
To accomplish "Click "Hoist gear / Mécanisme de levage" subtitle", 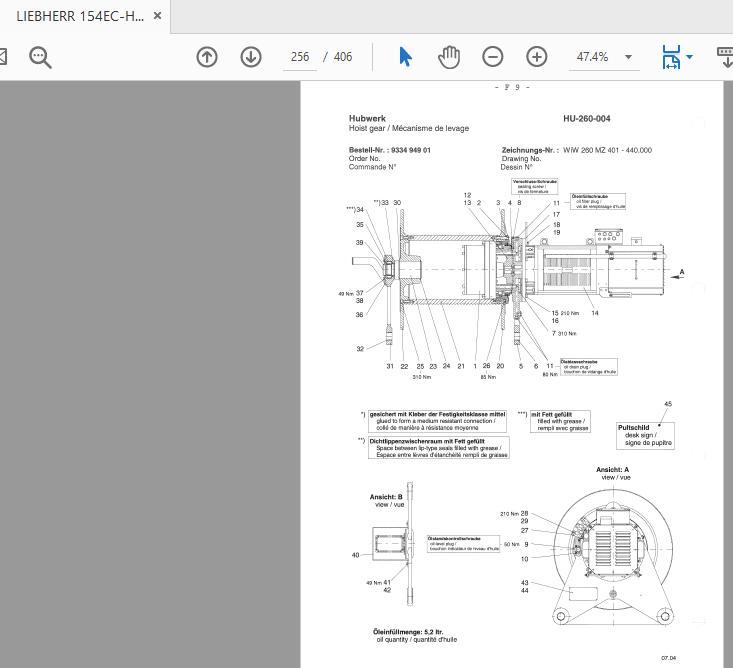I will (409, 128).
